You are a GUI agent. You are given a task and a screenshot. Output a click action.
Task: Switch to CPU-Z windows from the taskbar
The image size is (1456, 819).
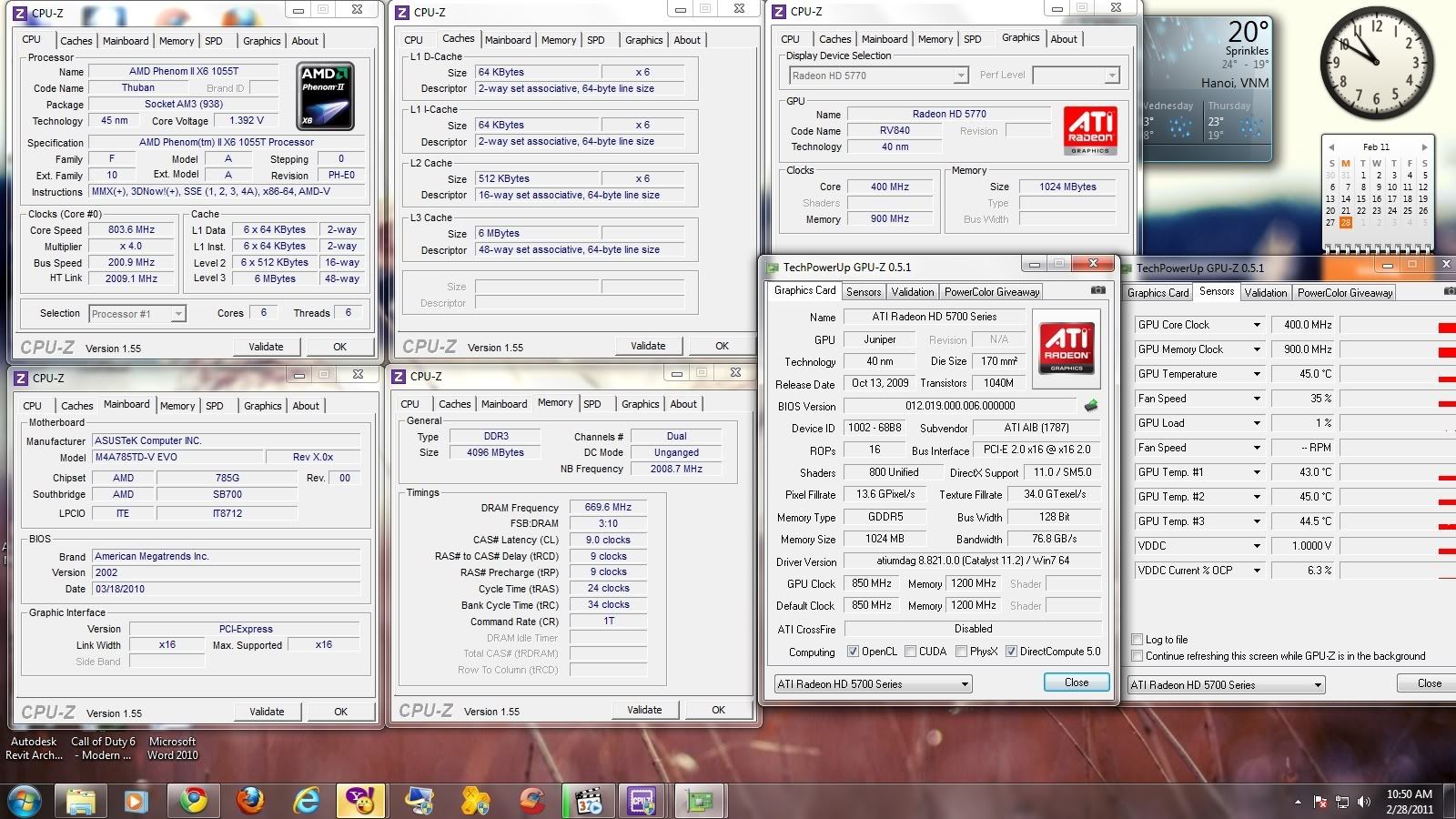(642, 801)
